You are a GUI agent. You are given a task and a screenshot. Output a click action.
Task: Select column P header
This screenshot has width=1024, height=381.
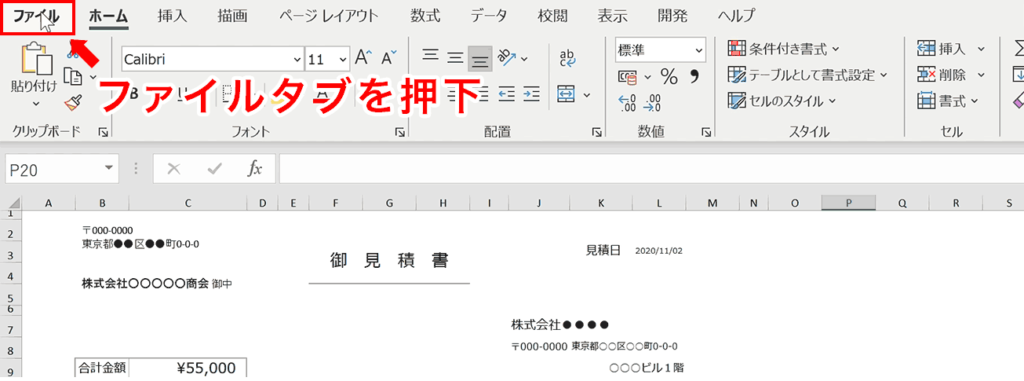848,203
